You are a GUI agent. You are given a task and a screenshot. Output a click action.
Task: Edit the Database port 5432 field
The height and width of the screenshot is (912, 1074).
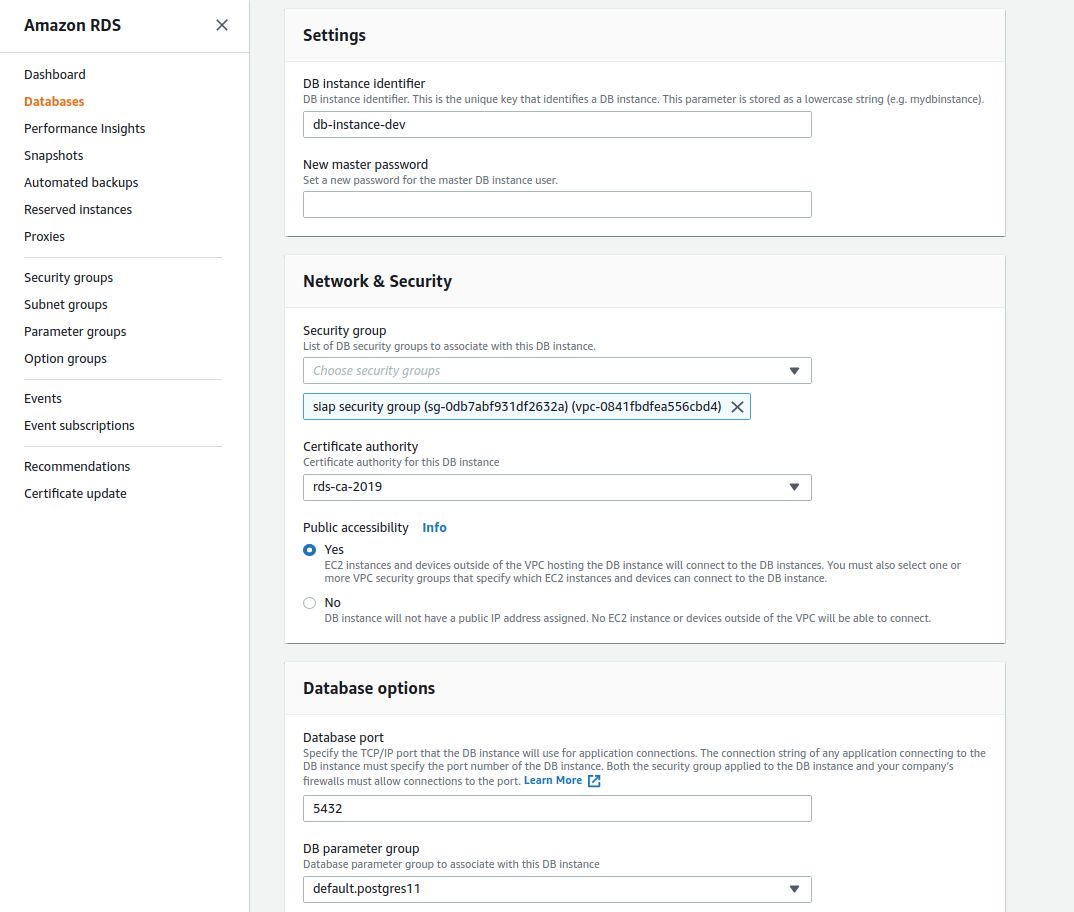coord(557,809)
